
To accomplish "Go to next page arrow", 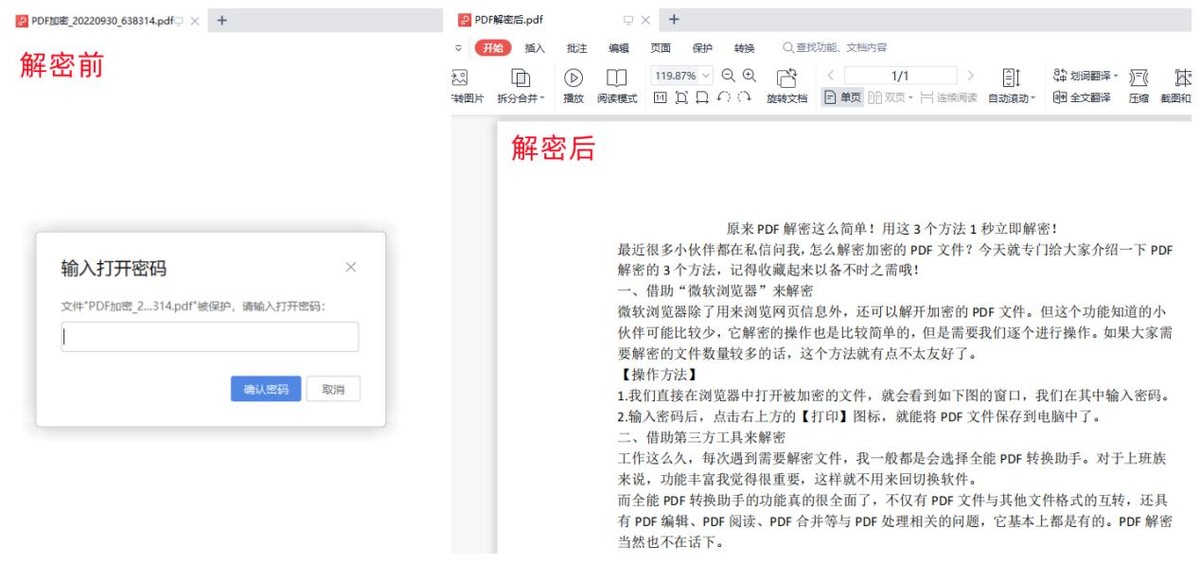I will pyautogui.click(x=969, y=76).
